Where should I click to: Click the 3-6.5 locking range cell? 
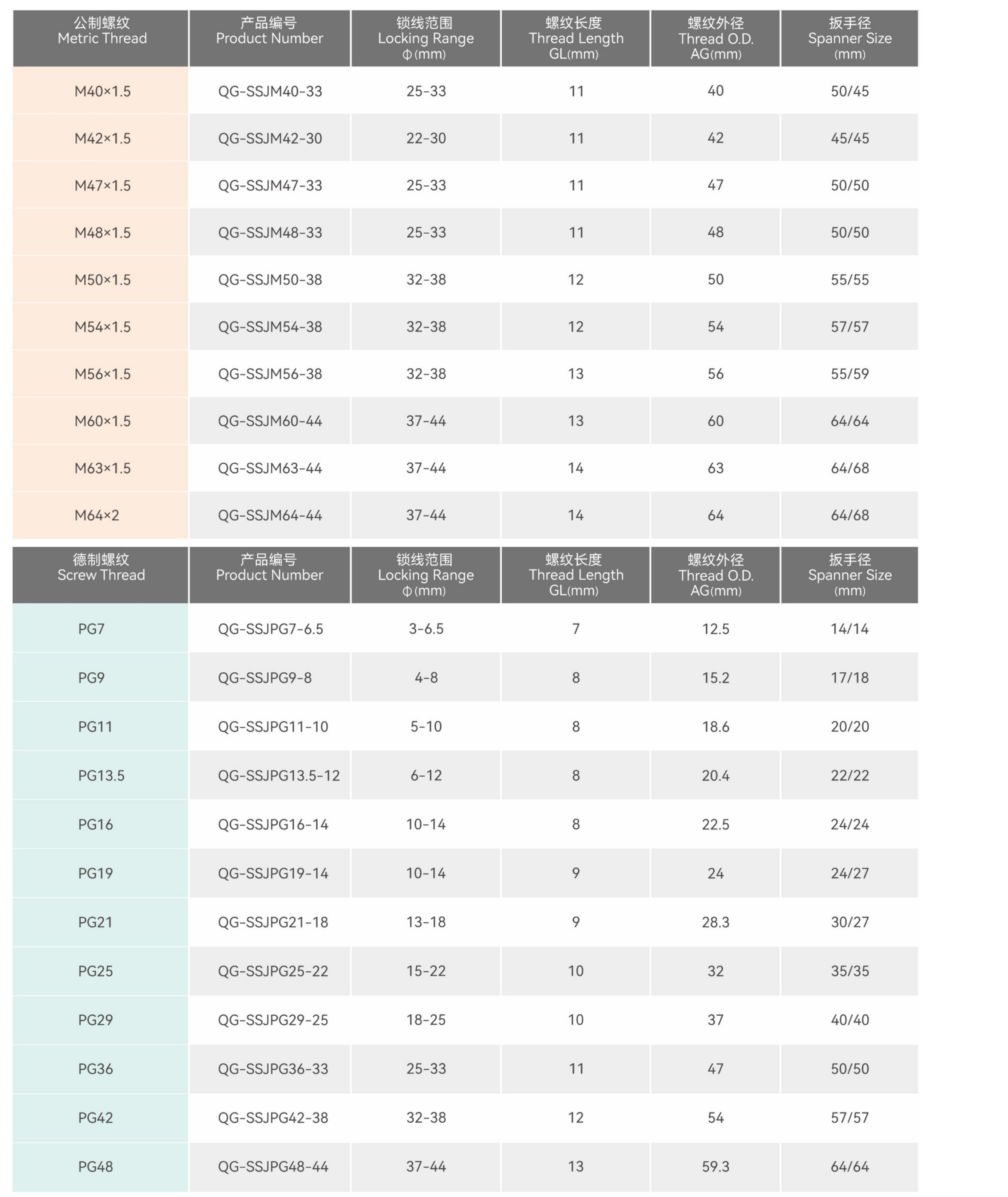click(426, 629)
